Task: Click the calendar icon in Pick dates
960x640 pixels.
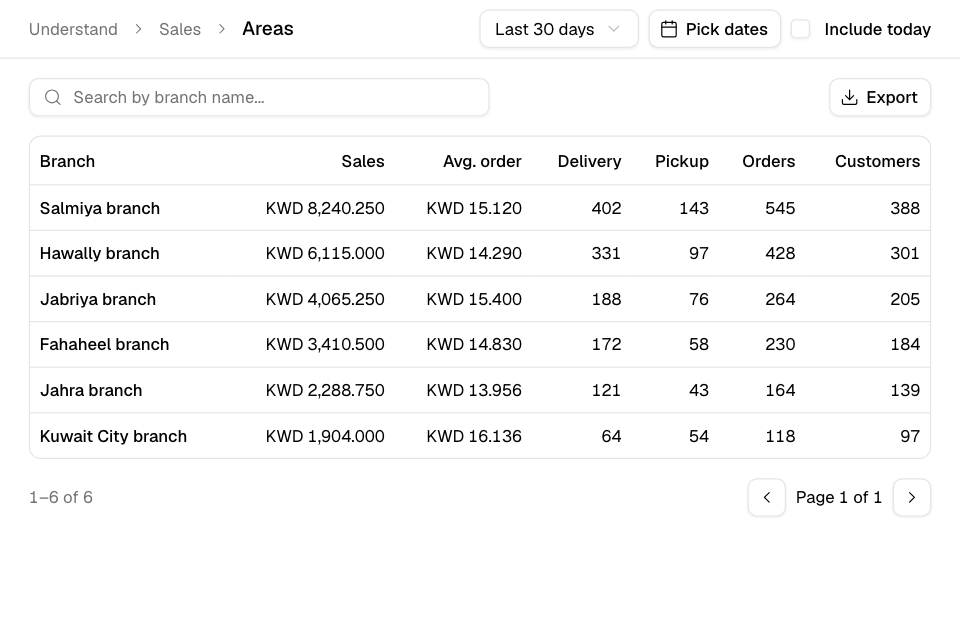Action: [669, 29]
